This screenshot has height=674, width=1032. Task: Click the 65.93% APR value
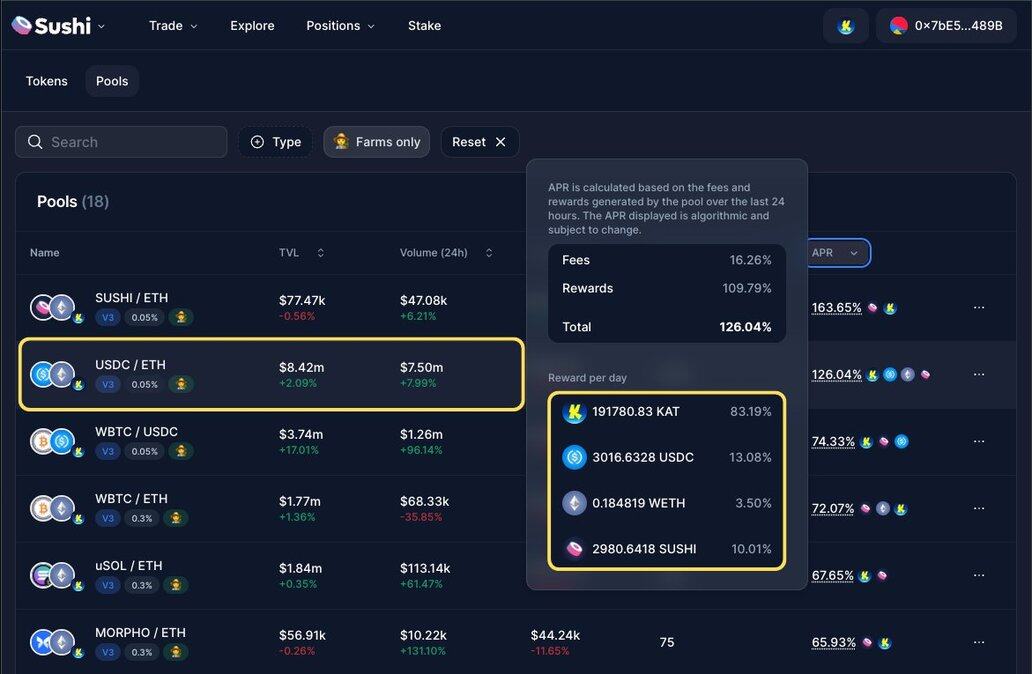tap(834, 642)
